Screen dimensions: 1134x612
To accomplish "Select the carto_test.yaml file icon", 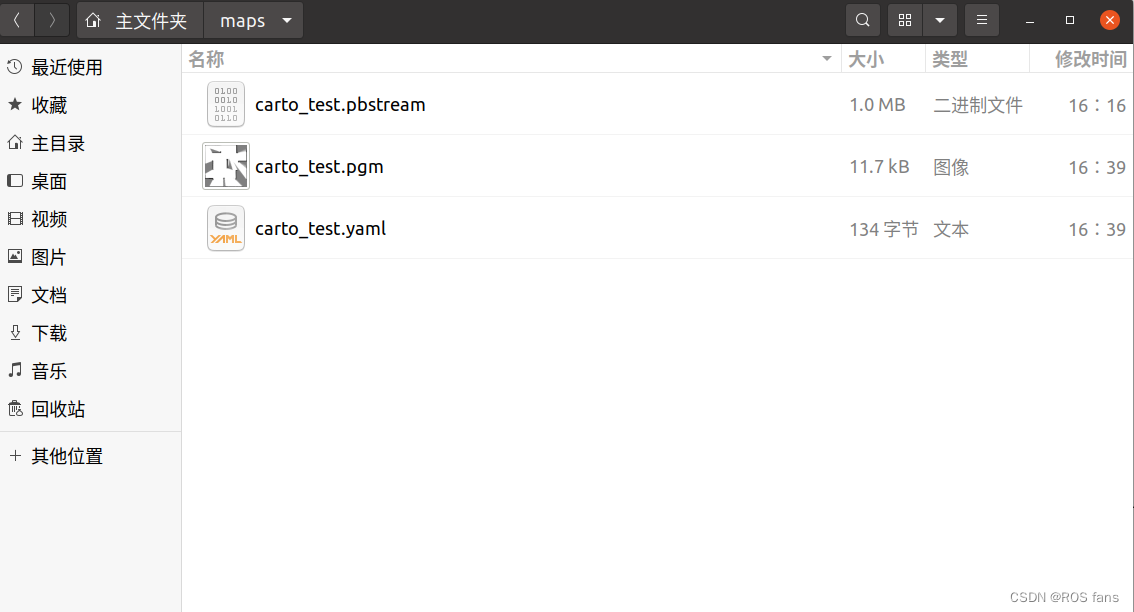I will (x=226, y=229).
